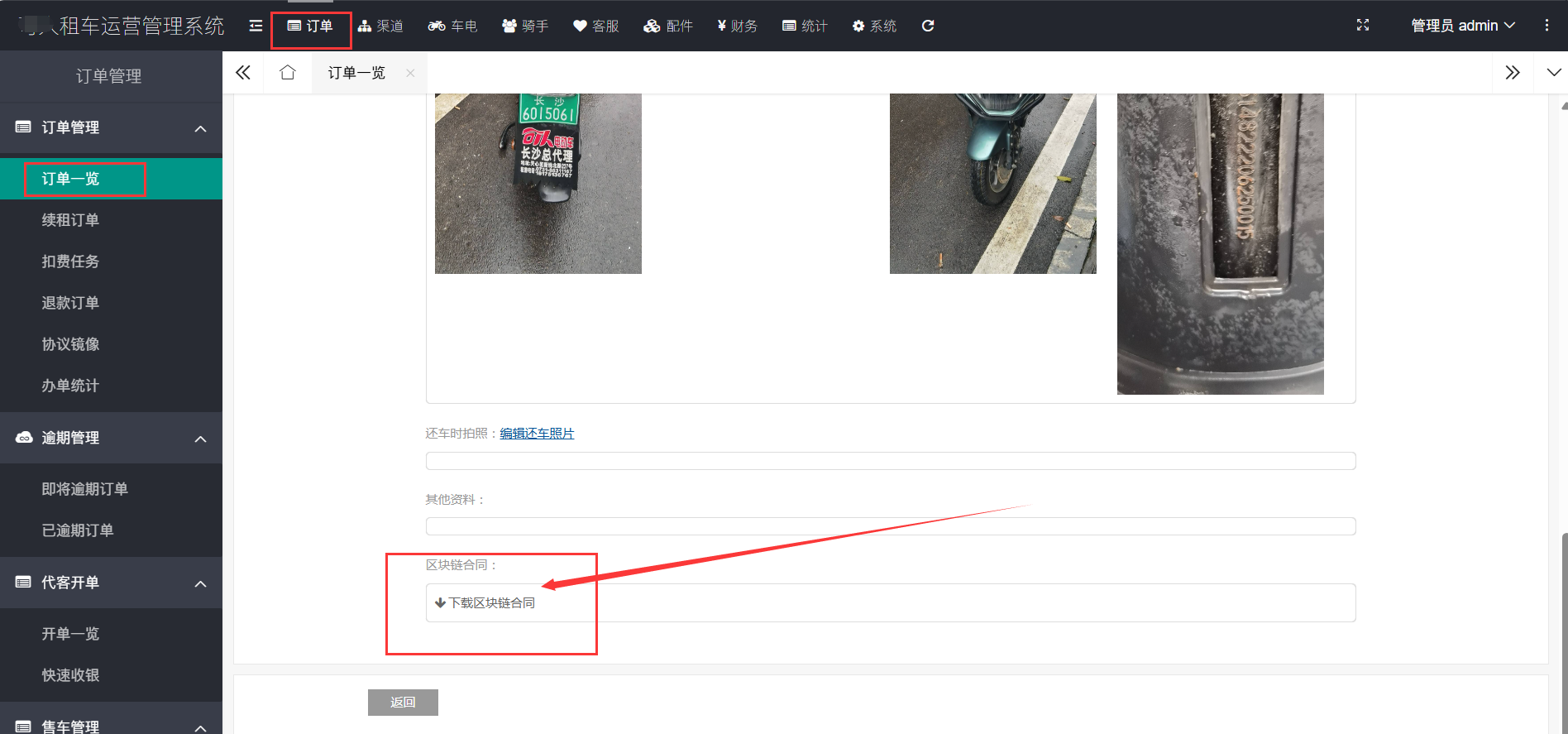Select 续租订单 in sidebar
The height and width of the screenshot is (734, 1568).
[111, 220]
